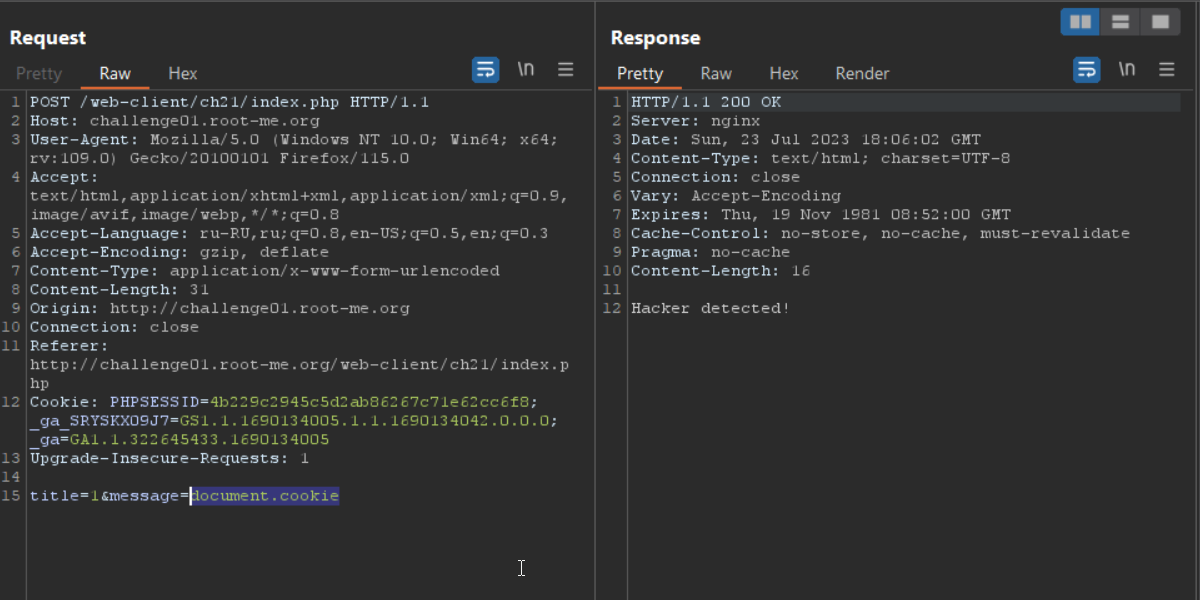Switch to the top-bottom split layout icon

[1120, 22]
